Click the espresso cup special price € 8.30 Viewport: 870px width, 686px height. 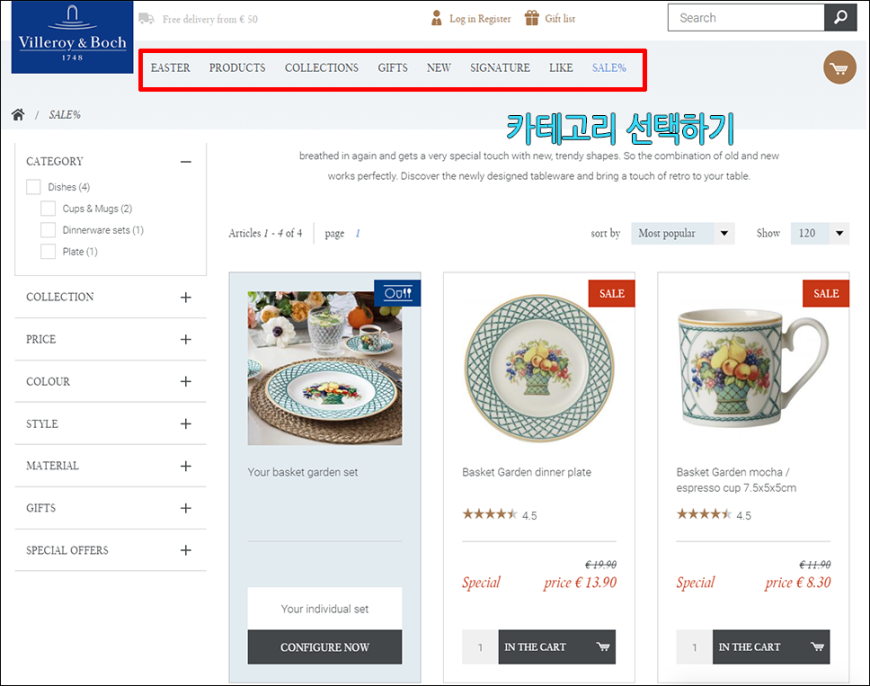click(x=797, y=582)
